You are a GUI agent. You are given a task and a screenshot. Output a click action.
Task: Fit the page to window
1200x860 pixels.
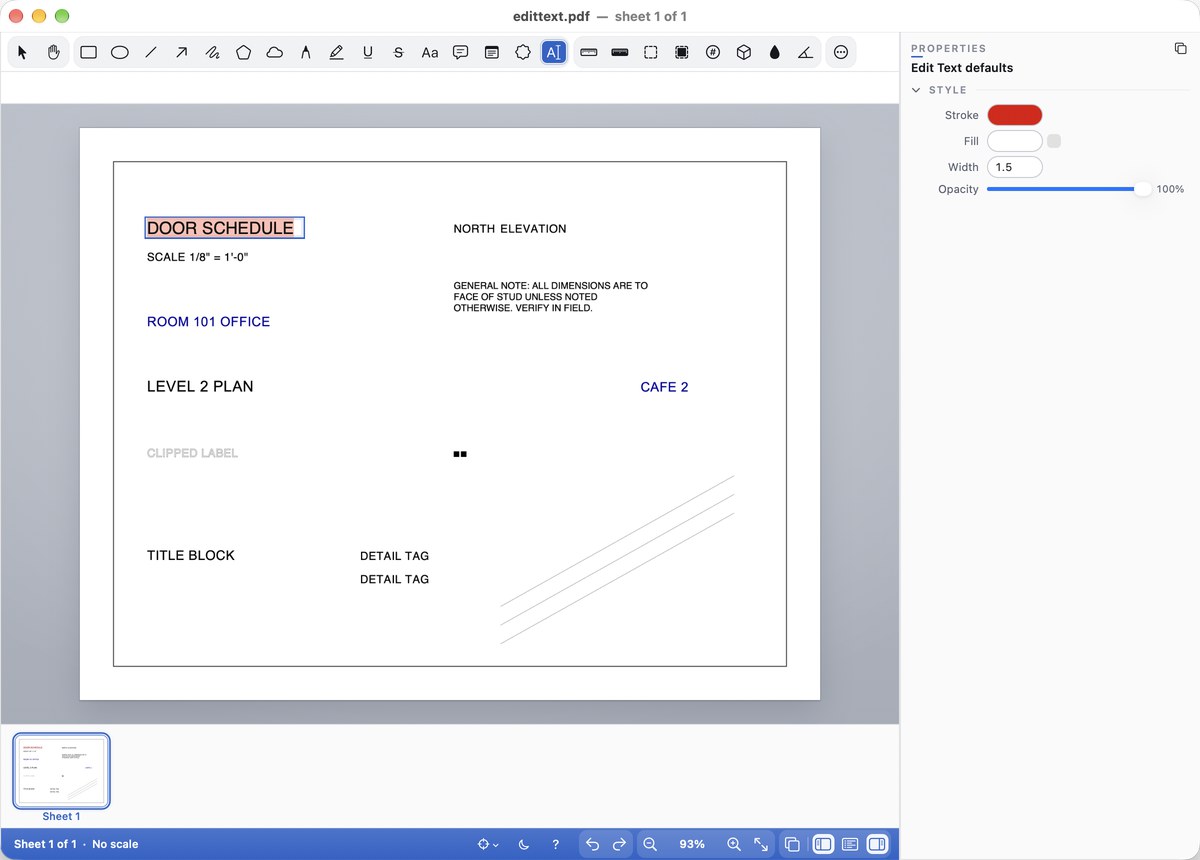click(x=761, y=844)
